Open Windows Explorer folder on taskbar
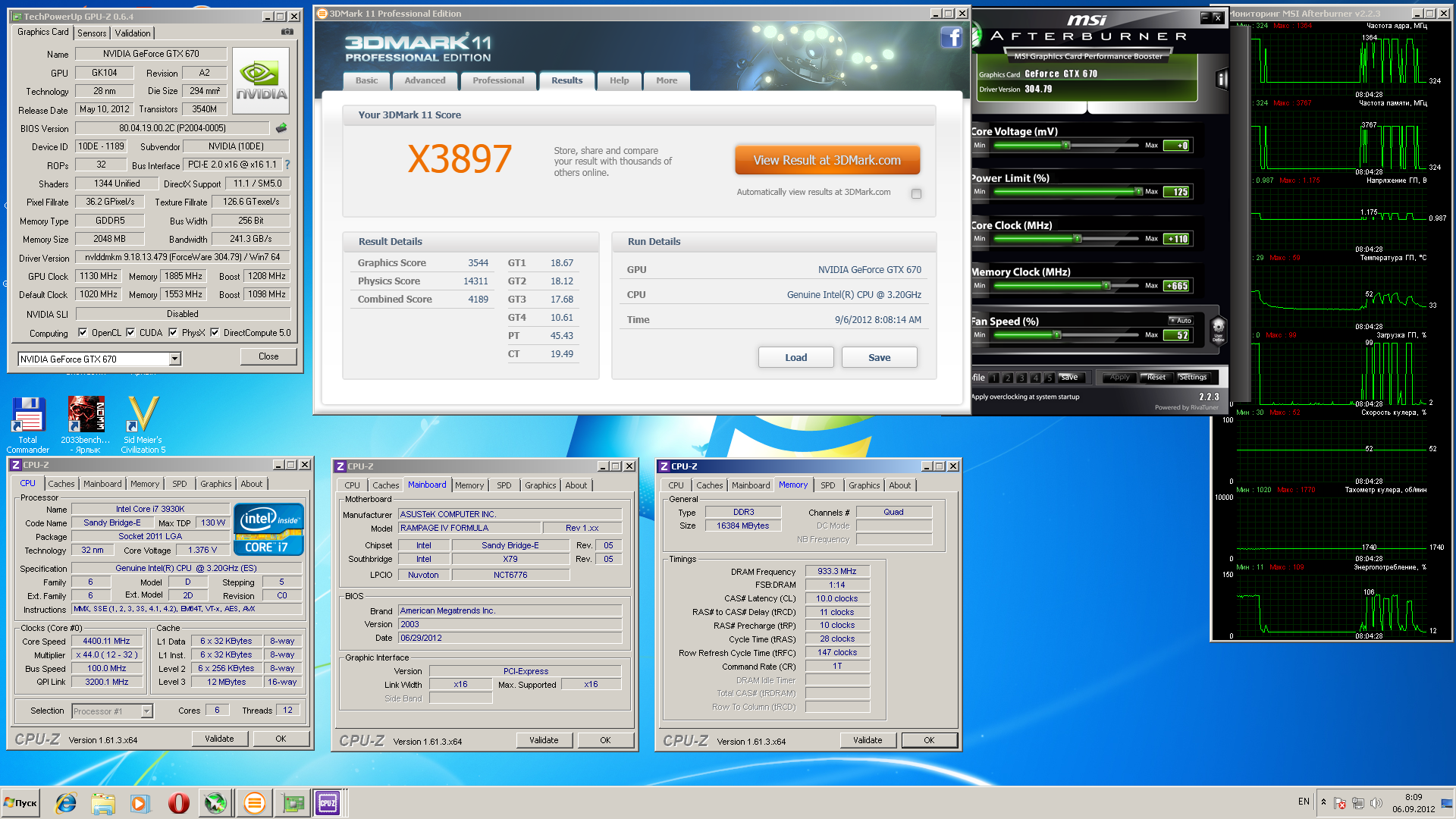Image resolution: width=1456 pixels, height=819 pixels. click(x=102, y=802)
